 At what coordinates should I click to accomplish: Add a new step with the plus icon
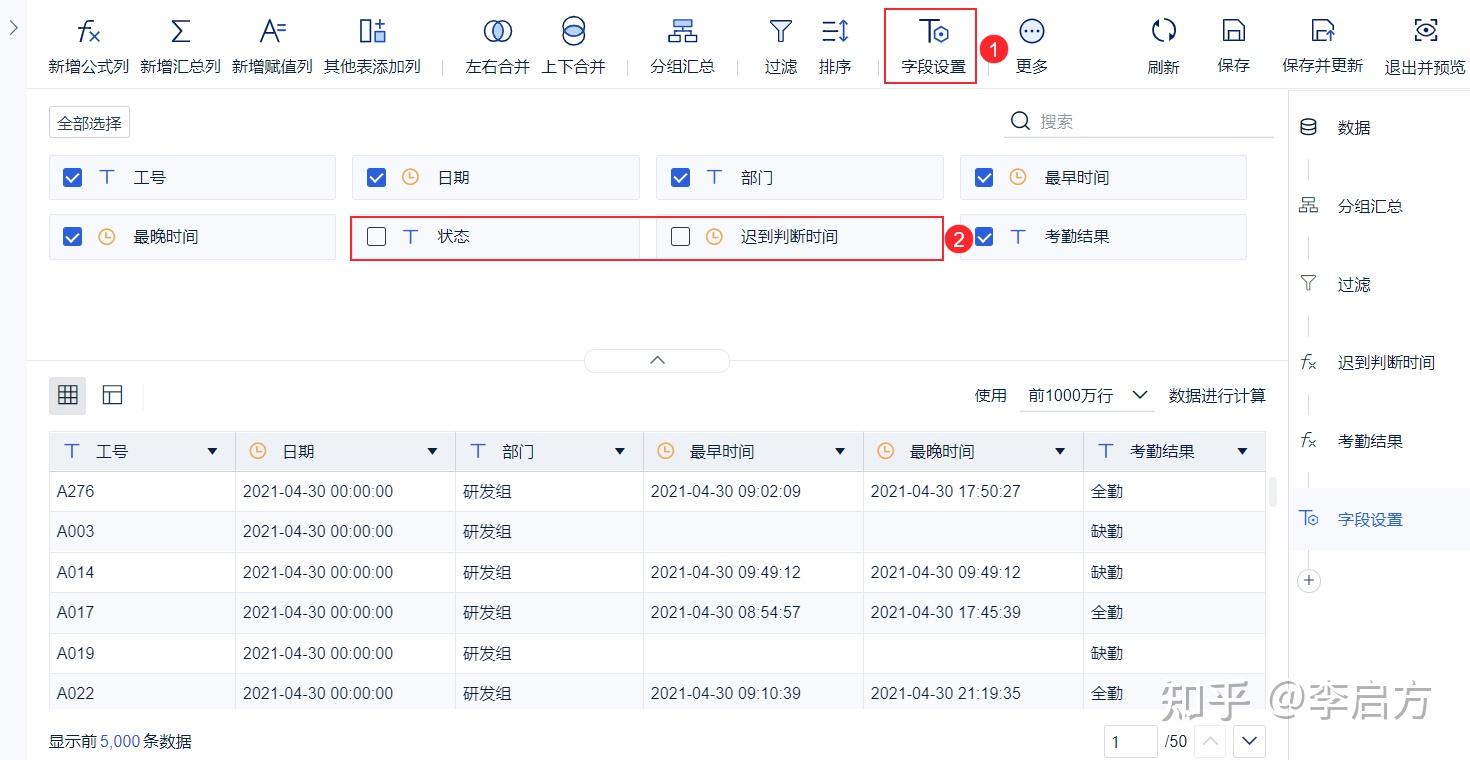[x=1308, y=581]
